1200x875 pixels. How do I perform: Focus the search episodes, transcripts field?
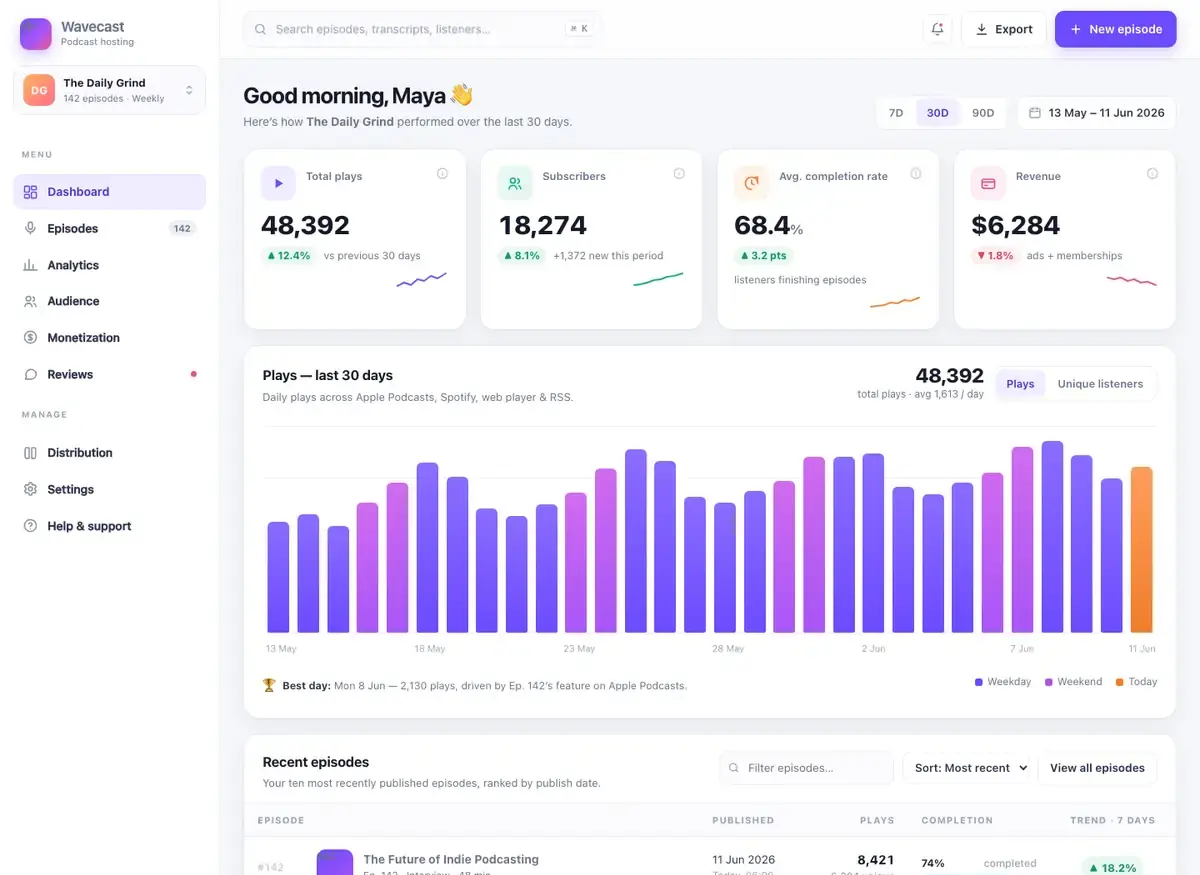[x=422, y=29]
